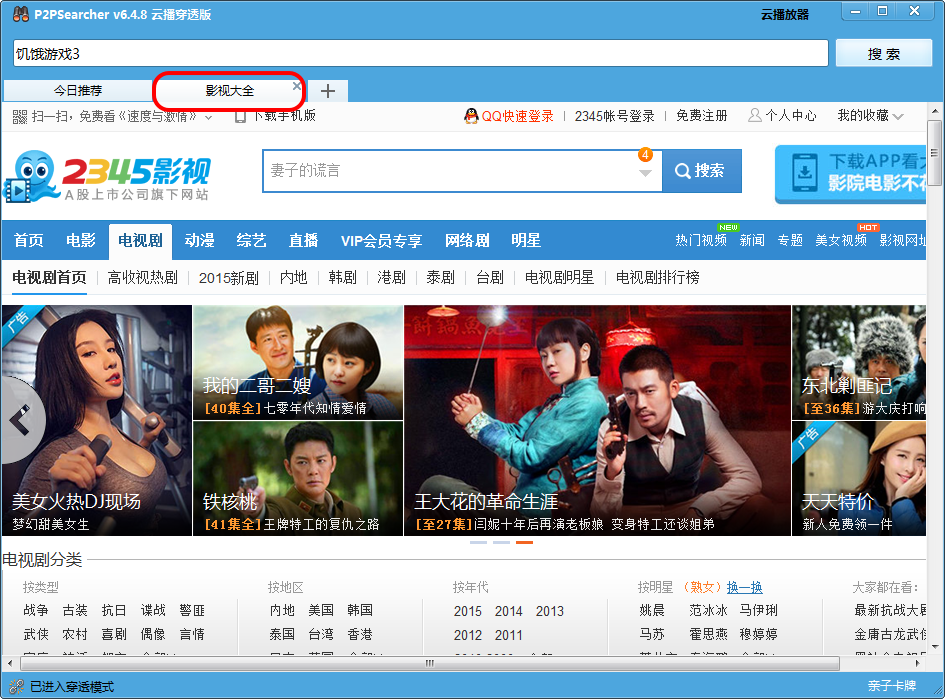Select first carousel indicator dot

pyautogui.click(x=479, y=542)
